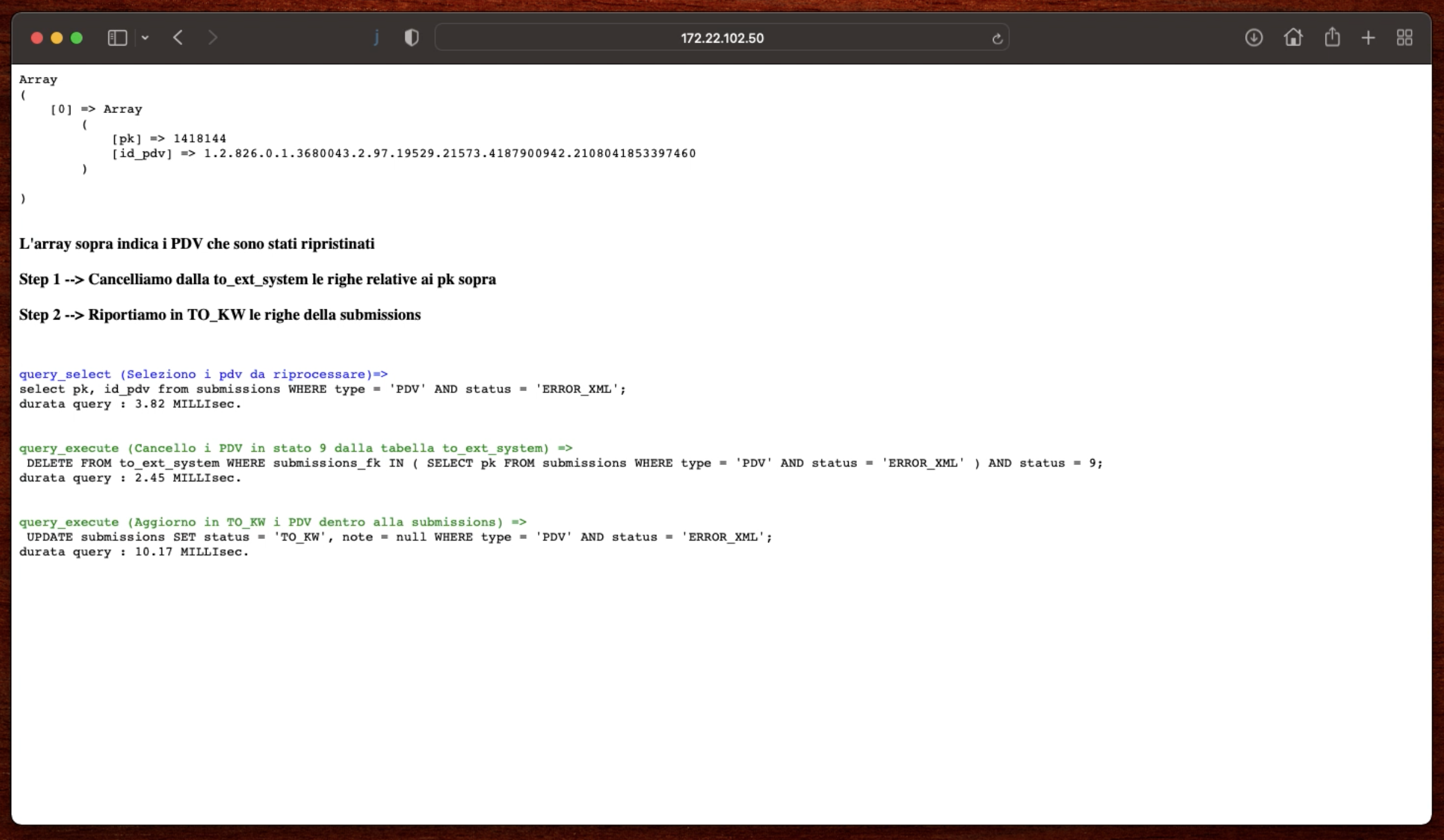The width and height of the screenshot is (1444, 840).
Task: Minimize the window with yellow button
Action: (x=57, y=38)
